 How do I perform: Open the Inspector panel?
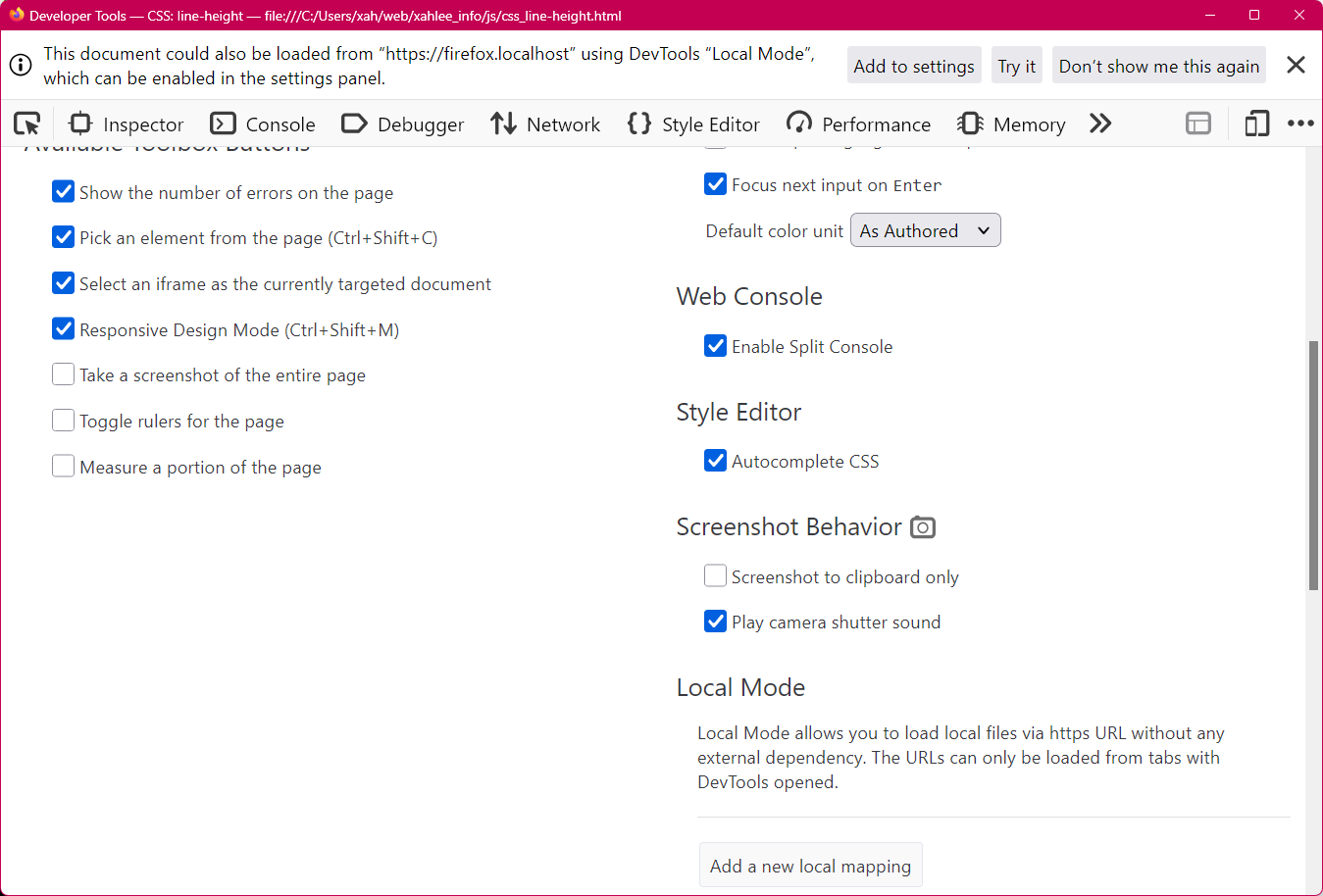(127, 124)
